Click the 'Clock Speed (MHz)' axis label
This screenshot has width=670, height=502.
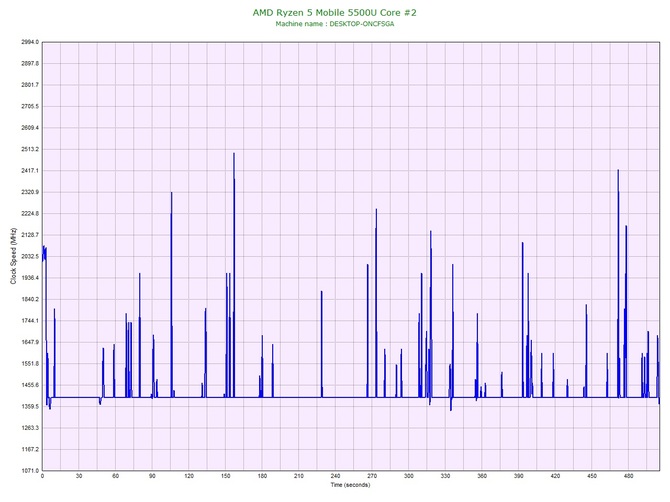point(13,256)
